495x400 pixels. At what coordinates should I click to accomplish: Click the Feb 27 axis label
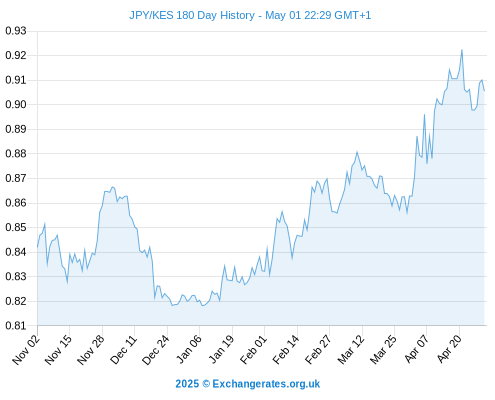318,350
